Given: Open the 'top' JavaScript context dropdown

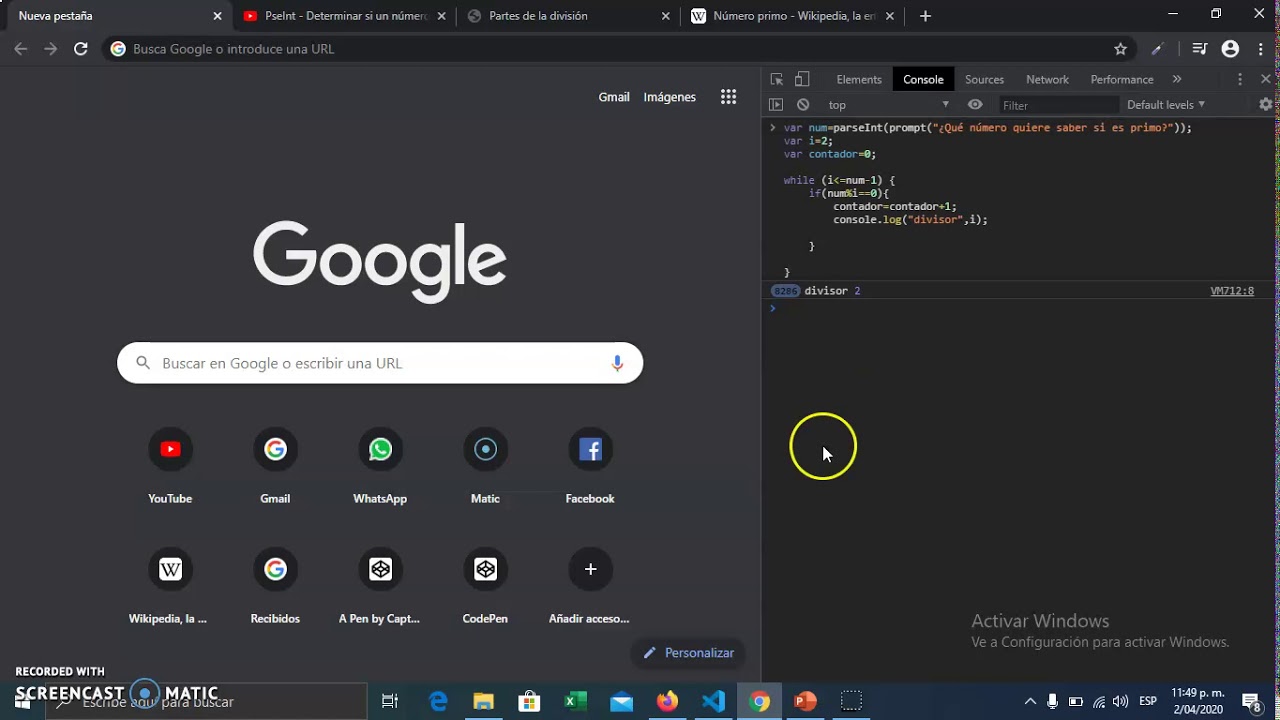Looking at the screenshot, I should pyautogui.click(x=888, y=104).
